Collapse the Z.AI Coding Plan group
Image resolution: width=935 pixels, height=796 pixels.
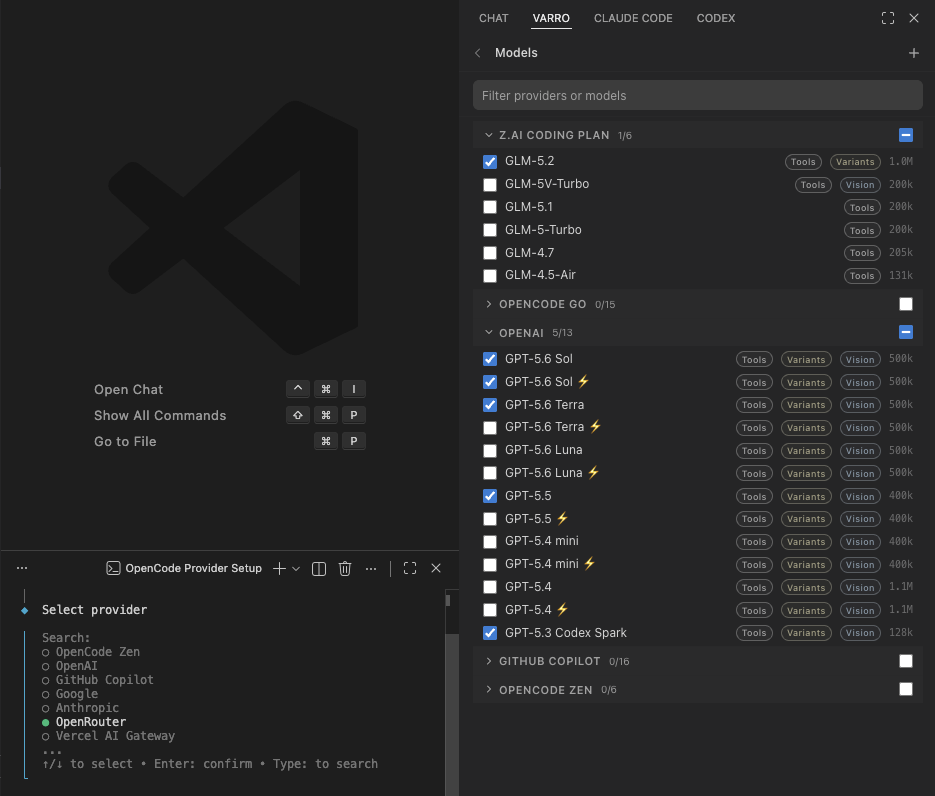pyautogui.click(x=489, y=135)
